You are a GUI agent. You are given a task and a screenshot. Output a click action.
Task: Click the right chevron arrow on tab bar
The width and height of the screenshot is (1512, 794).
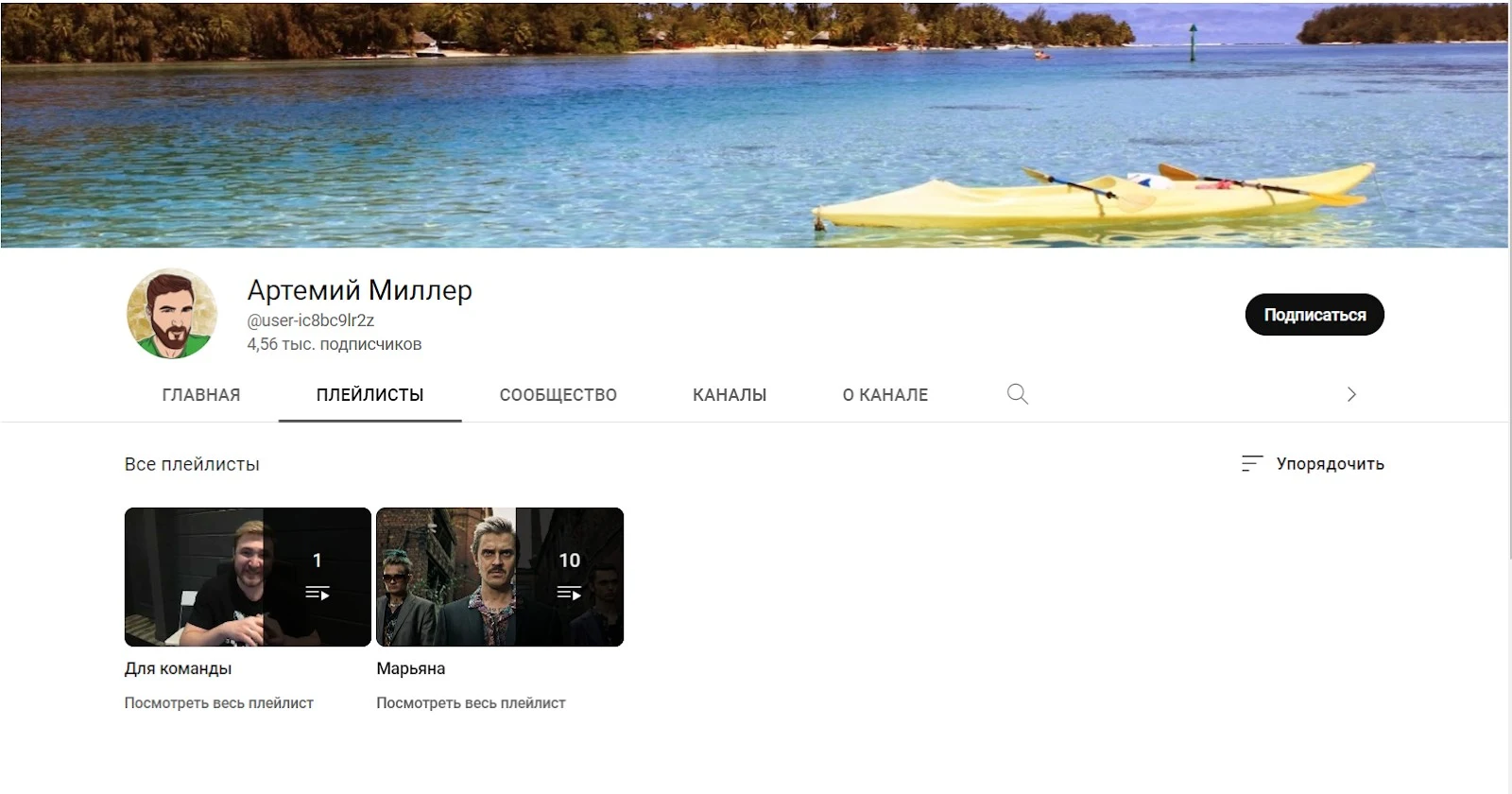click(x=1351, y=394)
